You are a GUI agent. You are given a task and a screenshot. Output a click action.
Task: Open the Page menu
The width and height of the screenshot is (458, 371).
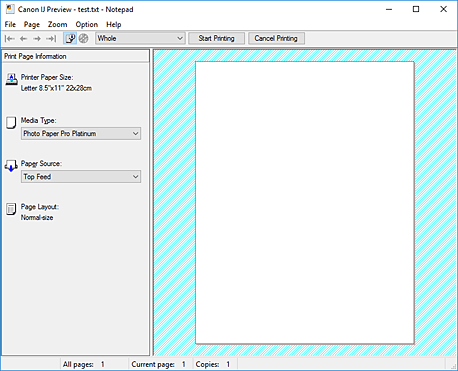(32, 24)
